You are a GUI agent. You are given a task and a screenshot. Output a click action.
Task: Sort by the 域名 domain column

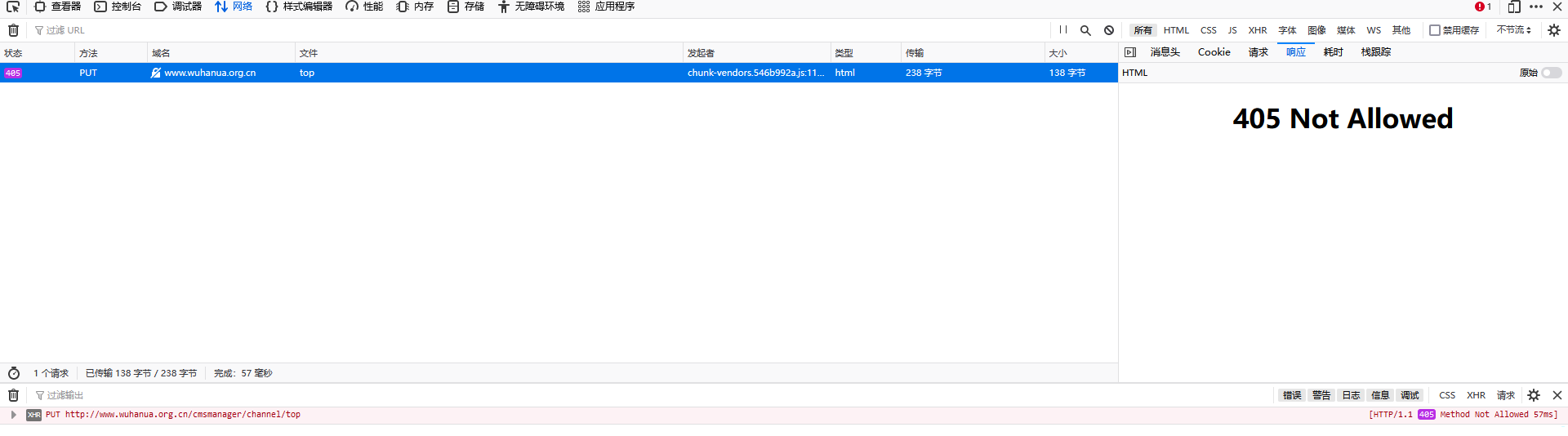click(x=221, y=53)
